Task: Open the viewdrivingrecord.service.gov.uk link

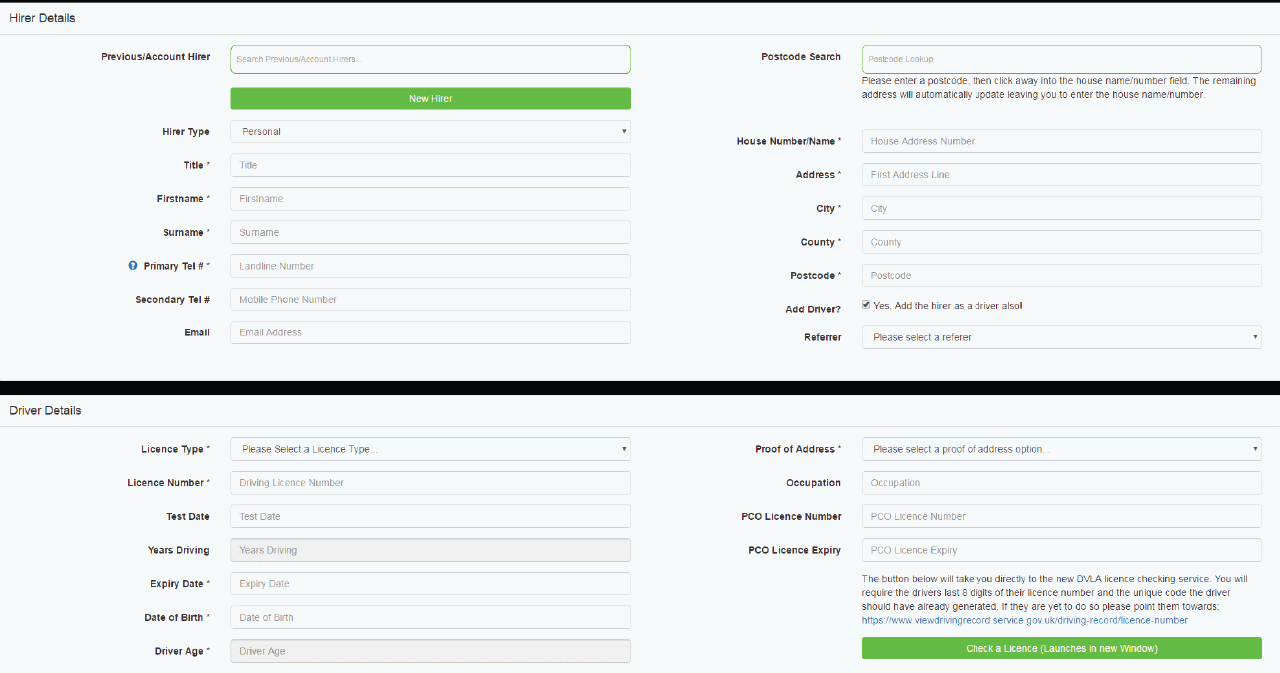Action: pyautogui.click(x=1024, y=621)
